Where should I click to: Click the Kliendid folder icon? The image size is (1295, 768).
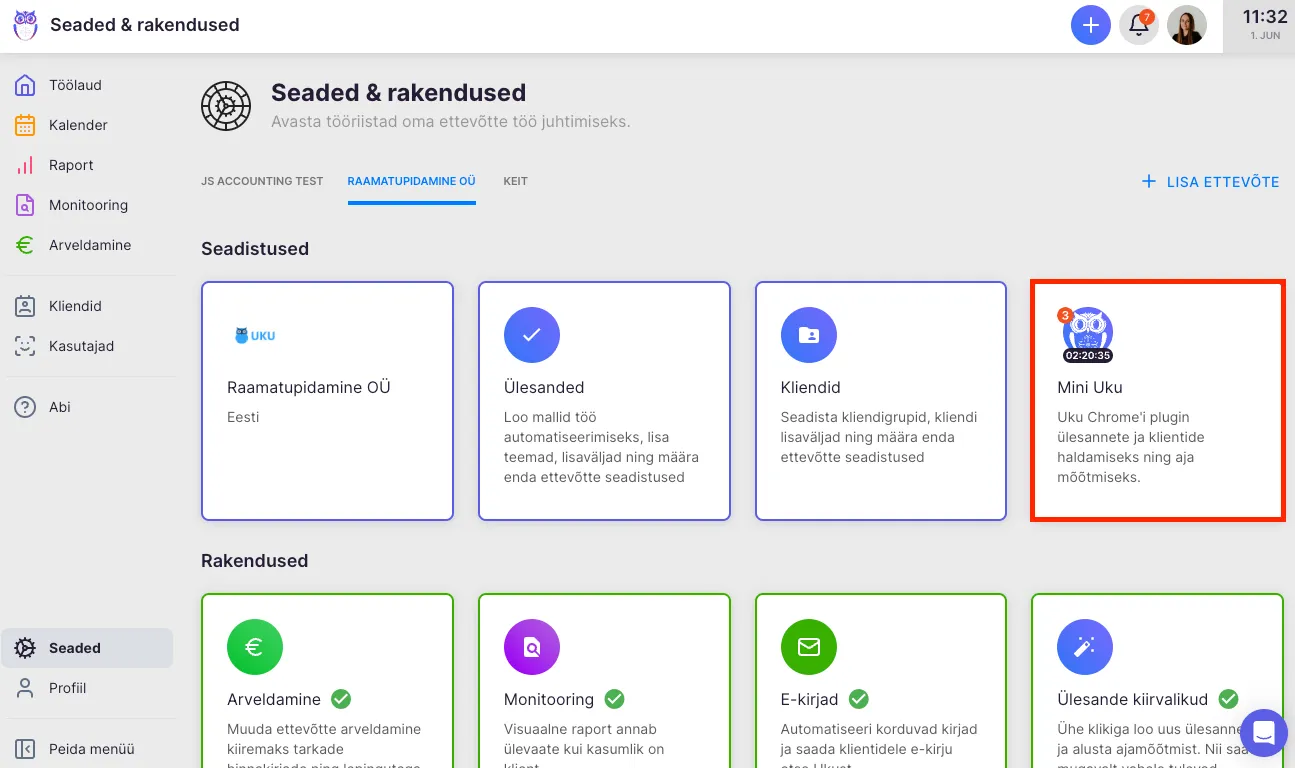point(808,335)
